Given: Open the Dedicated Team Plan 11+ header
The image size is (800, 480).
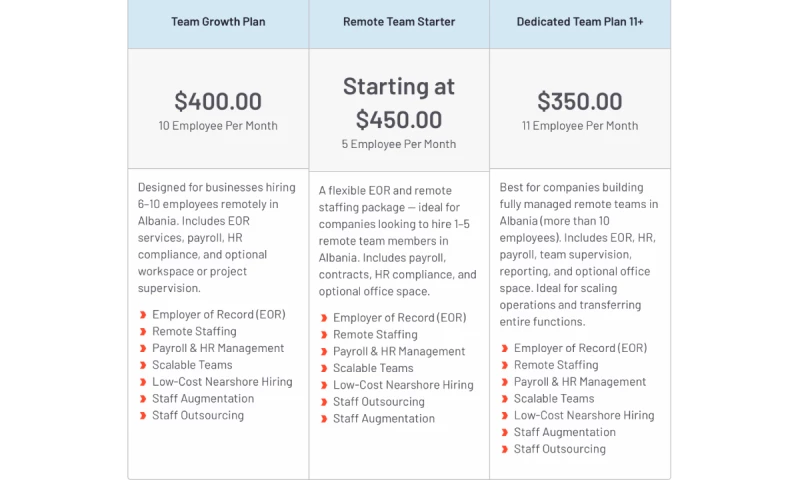Looking at the screenshot, I should [580, 22].
